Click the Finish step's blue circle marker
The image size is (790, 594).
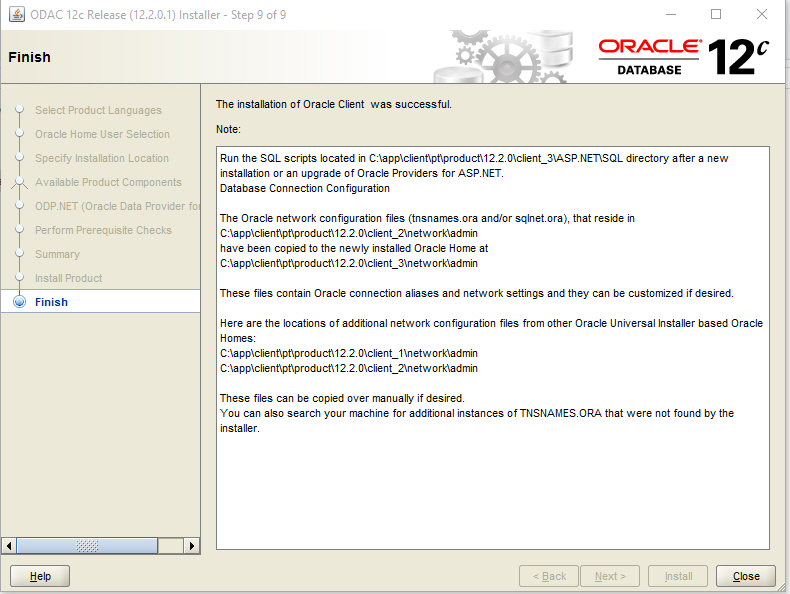click(20, 302)
